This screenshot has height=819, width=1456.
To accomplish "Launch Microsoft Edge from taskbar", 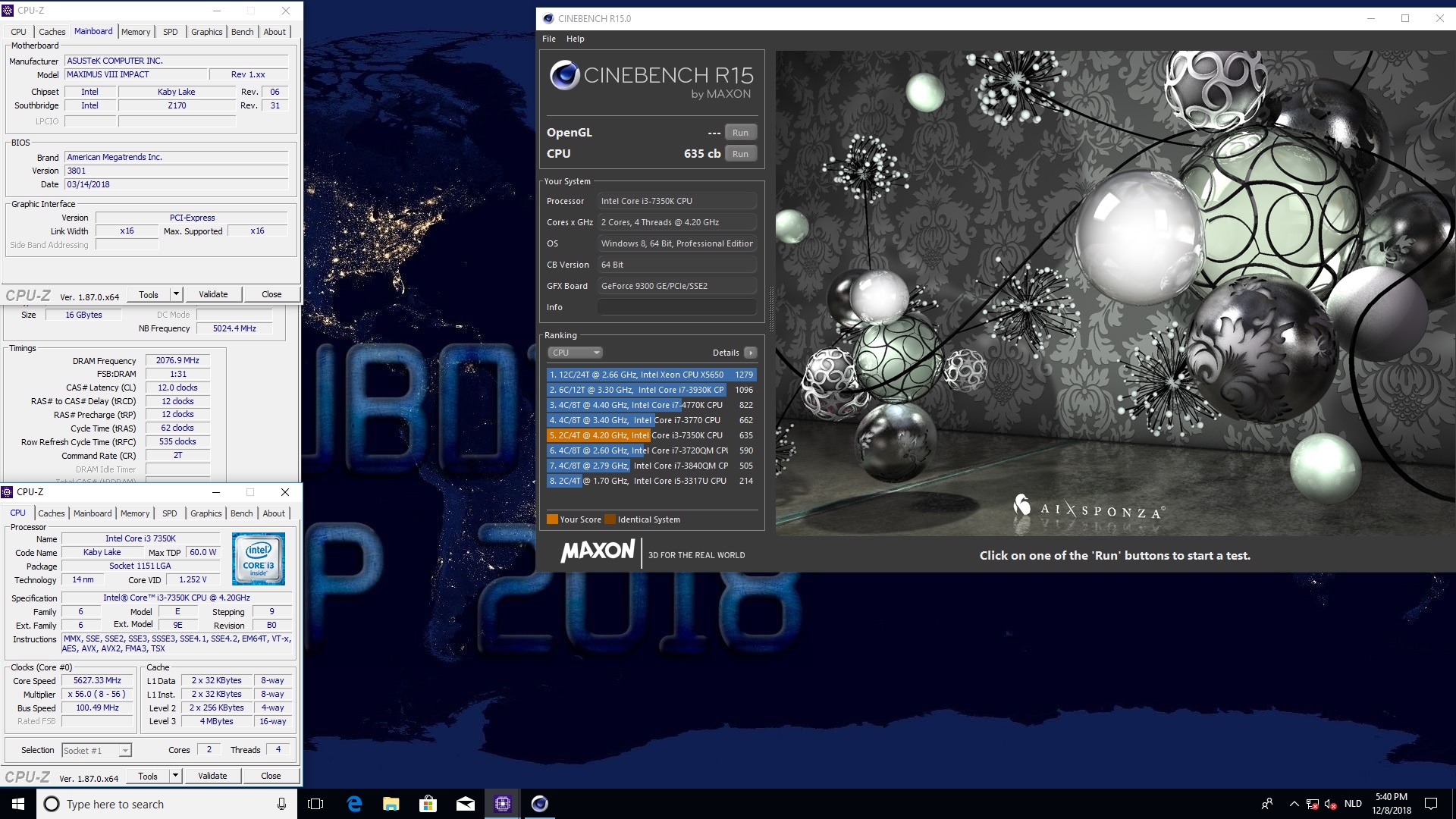I will point(353,804).
